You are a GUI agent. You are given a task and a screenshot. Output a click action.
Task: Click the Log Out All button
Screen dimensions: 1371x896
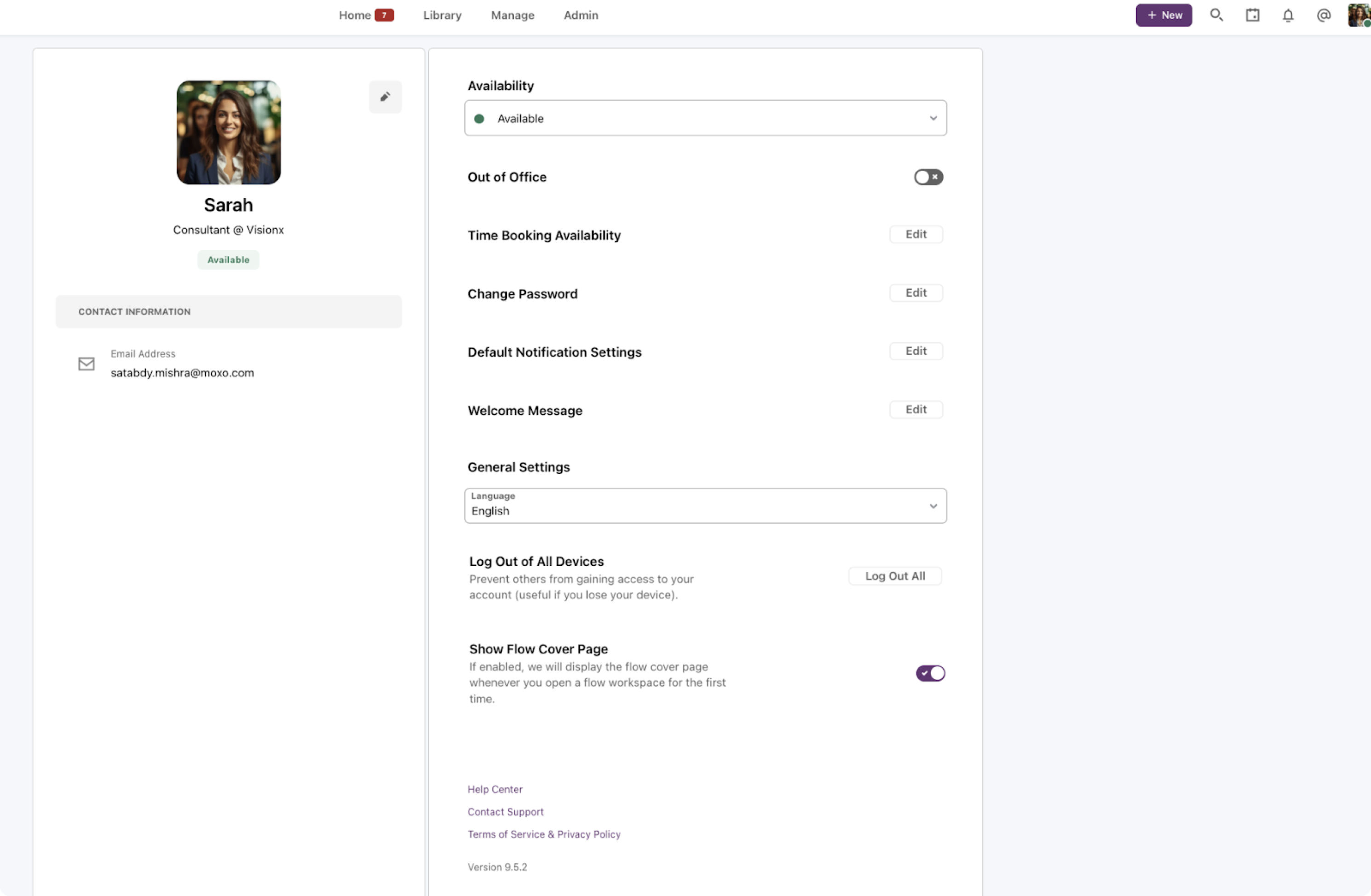[x=895, y=575]
